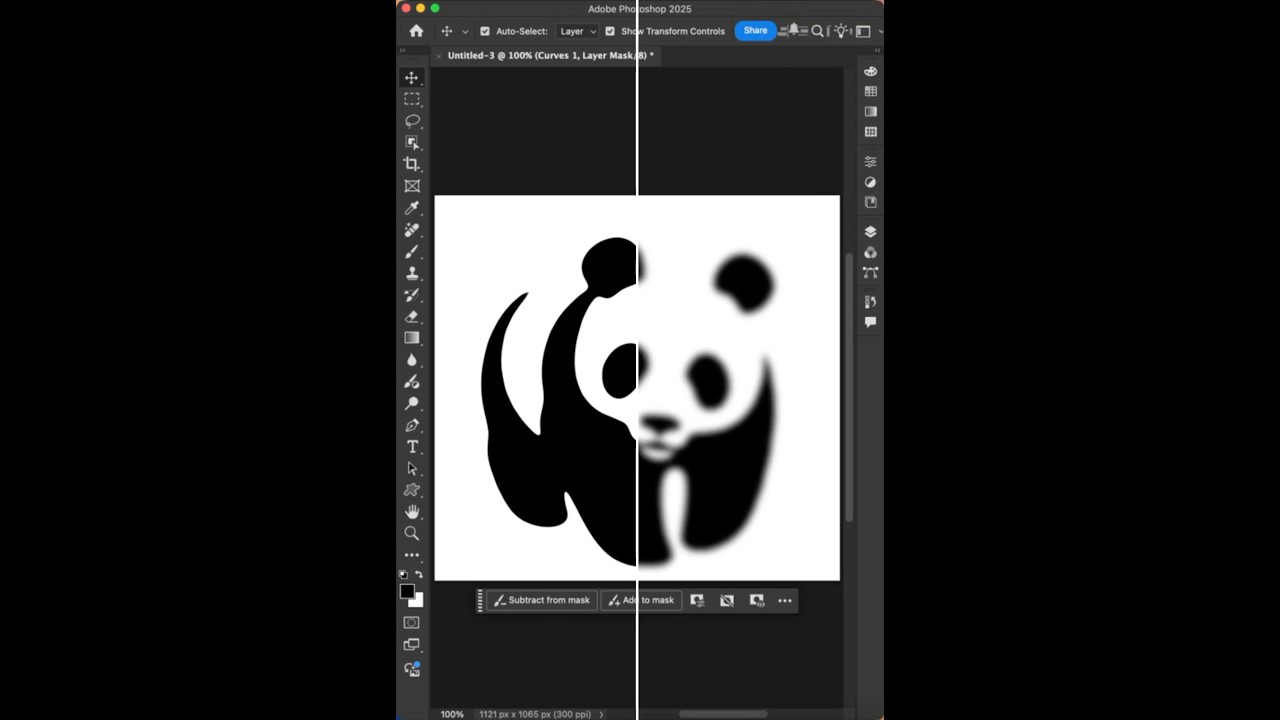Open the Gradients panel icon
Viewport: 1280px width, 720px height.
point(870,111)
